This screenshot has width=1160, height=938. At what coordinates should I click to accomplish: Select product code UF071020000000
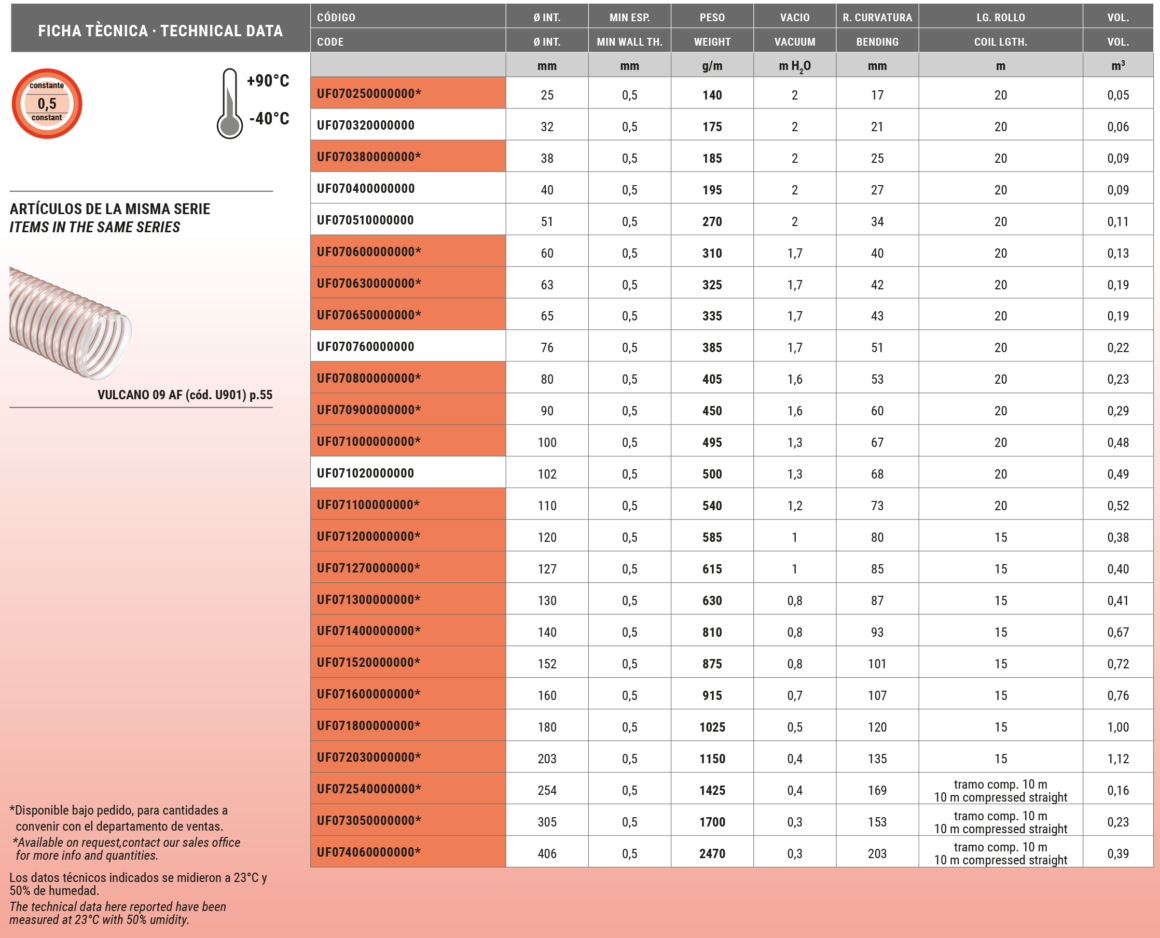pos(365,473)
